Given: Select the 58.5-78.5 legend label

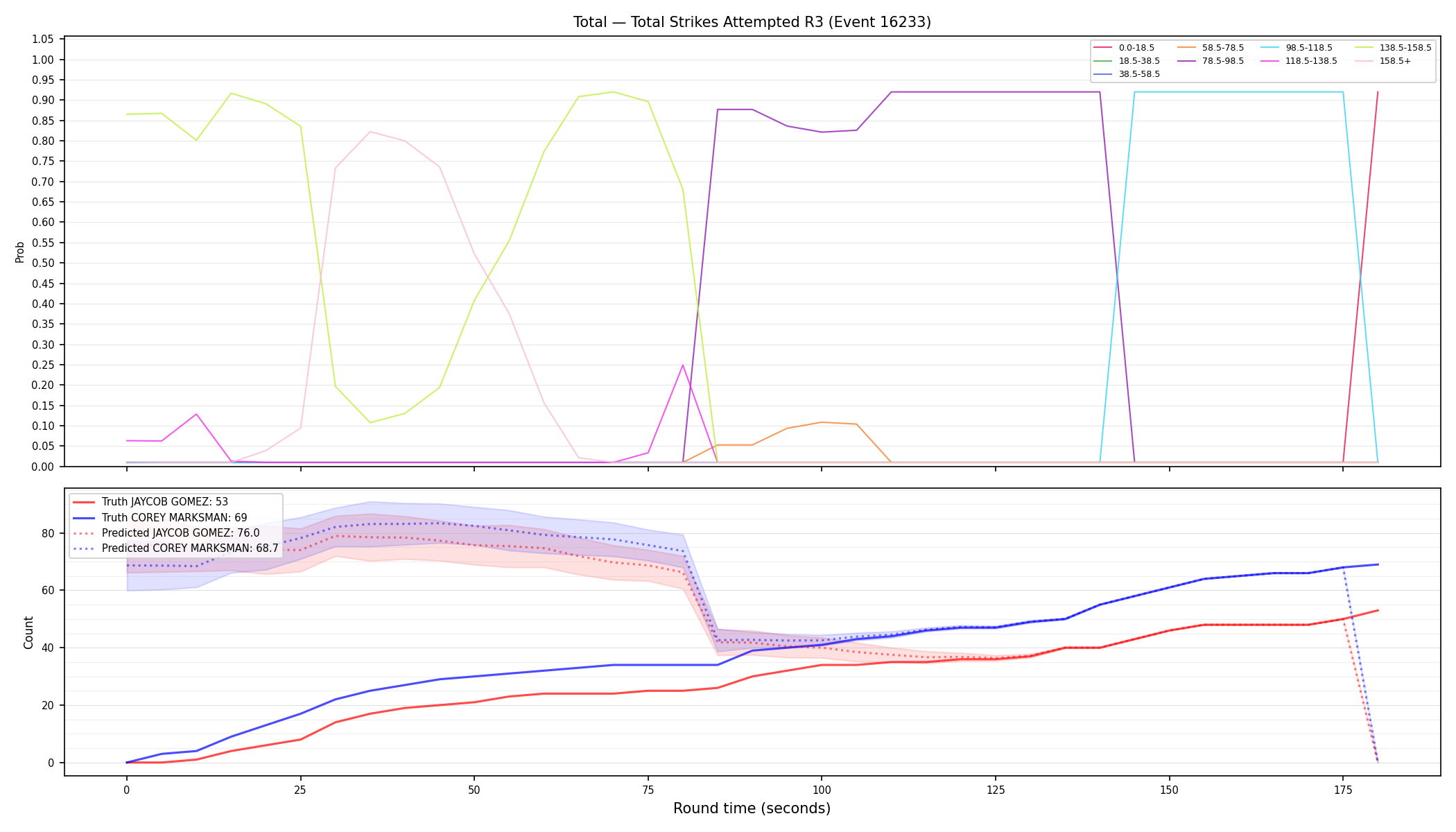Looking at the screenshot, I should (x=1223, y=48).
